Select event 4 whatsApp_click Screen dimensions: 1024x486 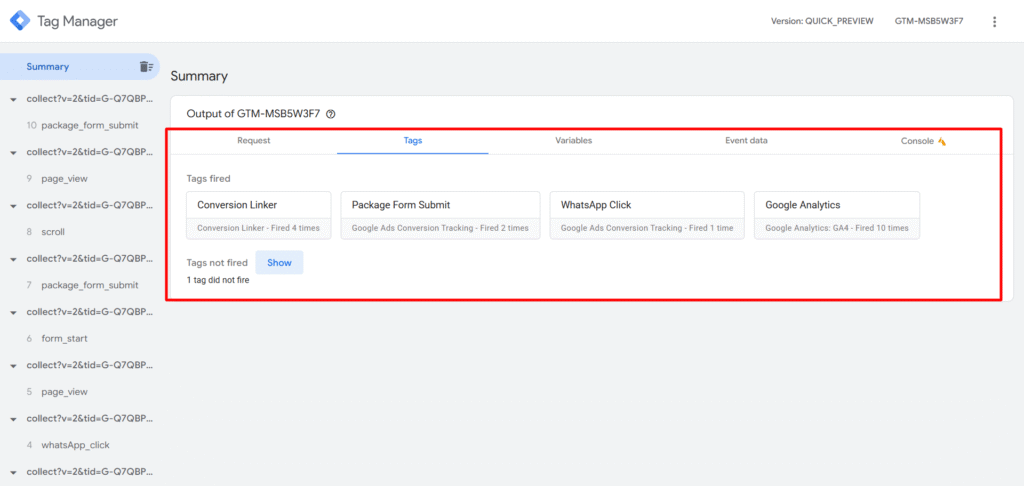[75, 445]
